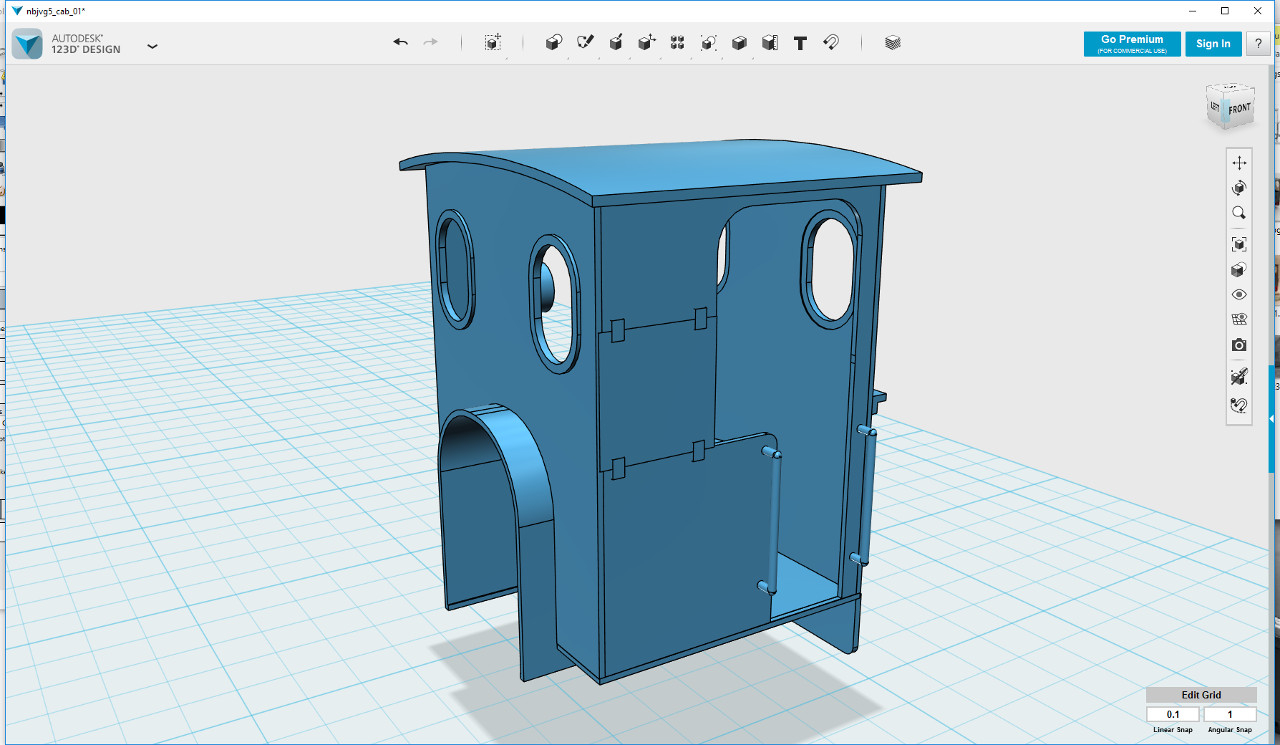
Task: Select the FRONT face of the view cube
Action: (1240, 109)
